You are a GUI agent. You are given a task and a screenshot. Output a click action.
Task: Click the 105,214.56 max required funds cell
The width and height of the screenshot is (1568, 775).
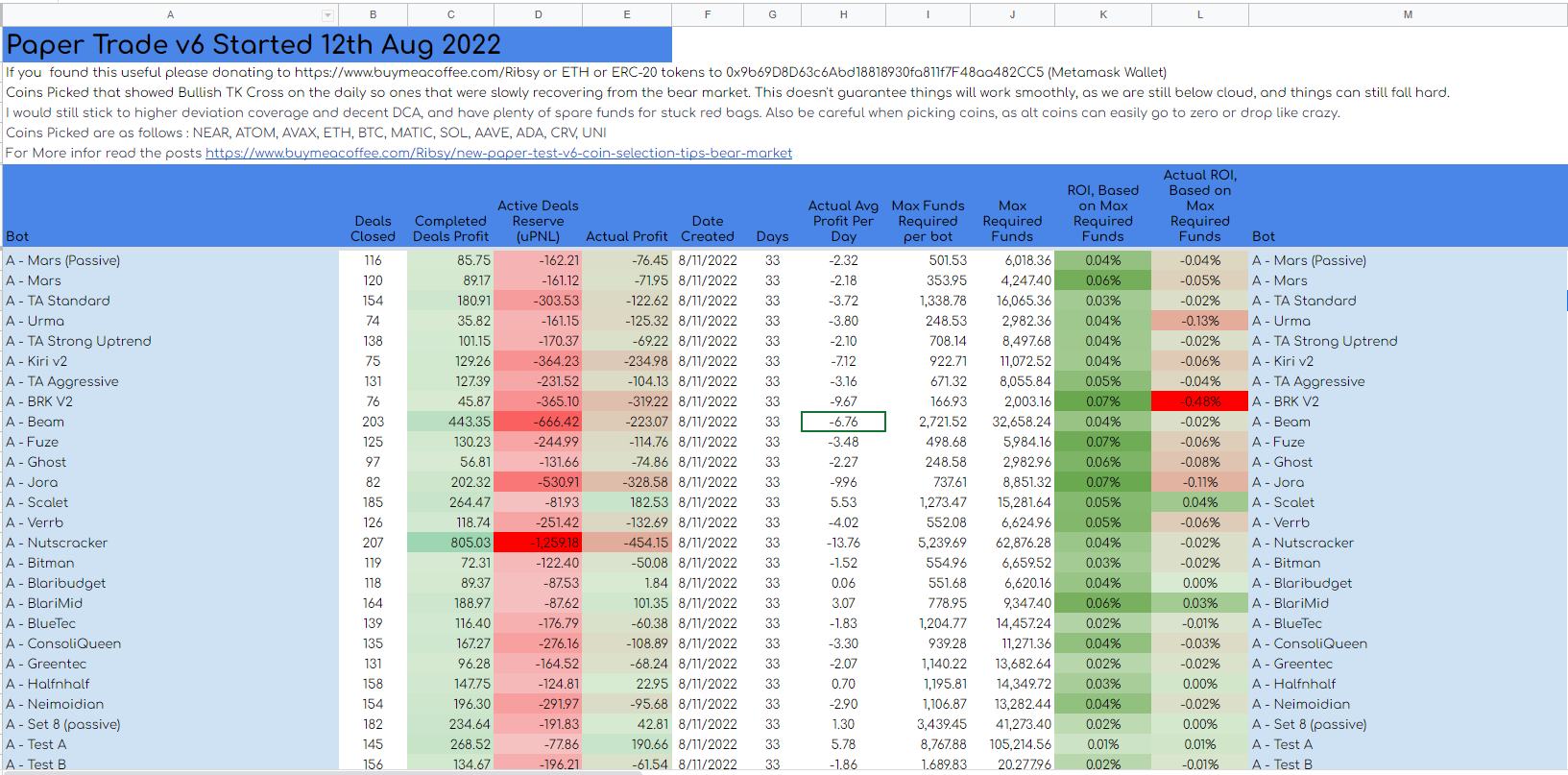pos(1012,744)
